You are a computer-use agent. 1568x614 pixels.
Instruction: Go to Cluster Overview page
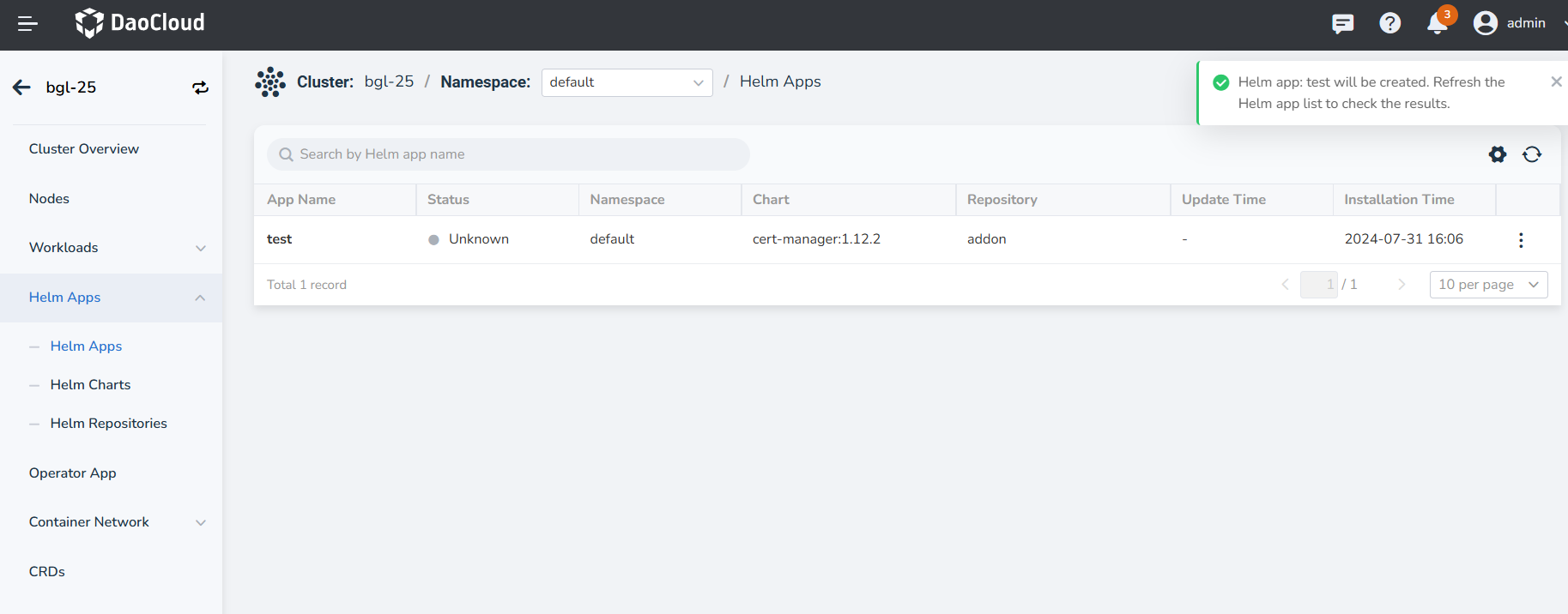coord(84,149)
